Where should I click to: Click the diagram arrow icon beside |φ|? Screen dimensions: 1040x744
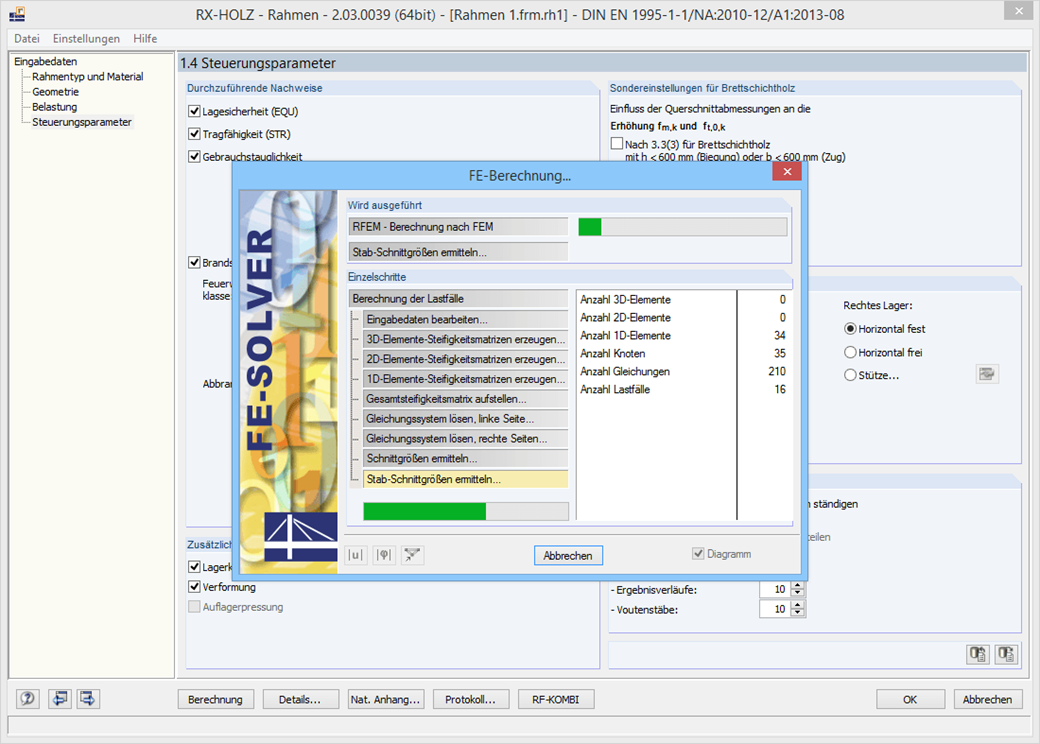click(413, 555)
